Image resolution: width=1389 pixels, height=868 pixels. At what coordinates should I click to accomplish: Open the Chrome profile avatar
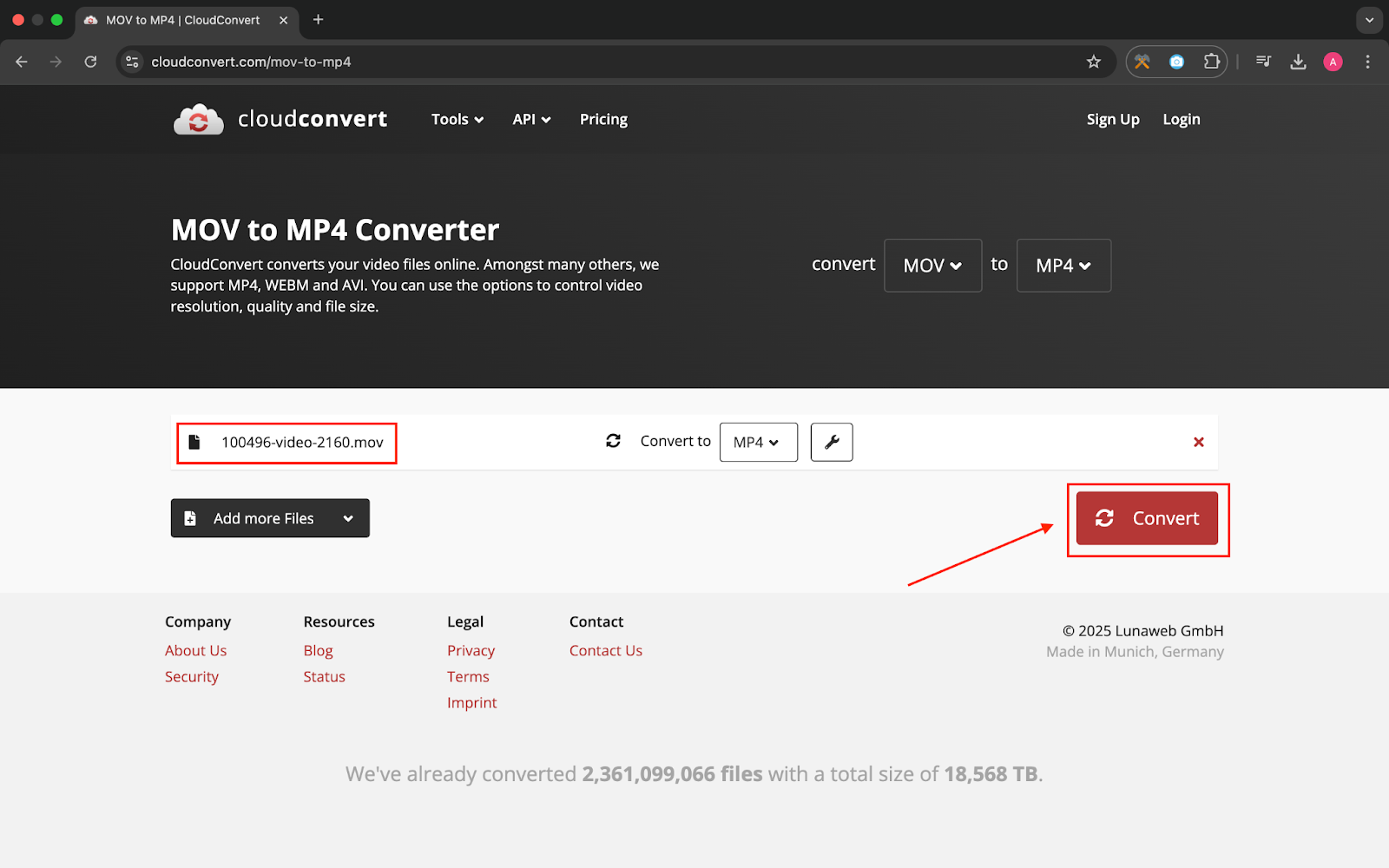(x=1333, y=62)
